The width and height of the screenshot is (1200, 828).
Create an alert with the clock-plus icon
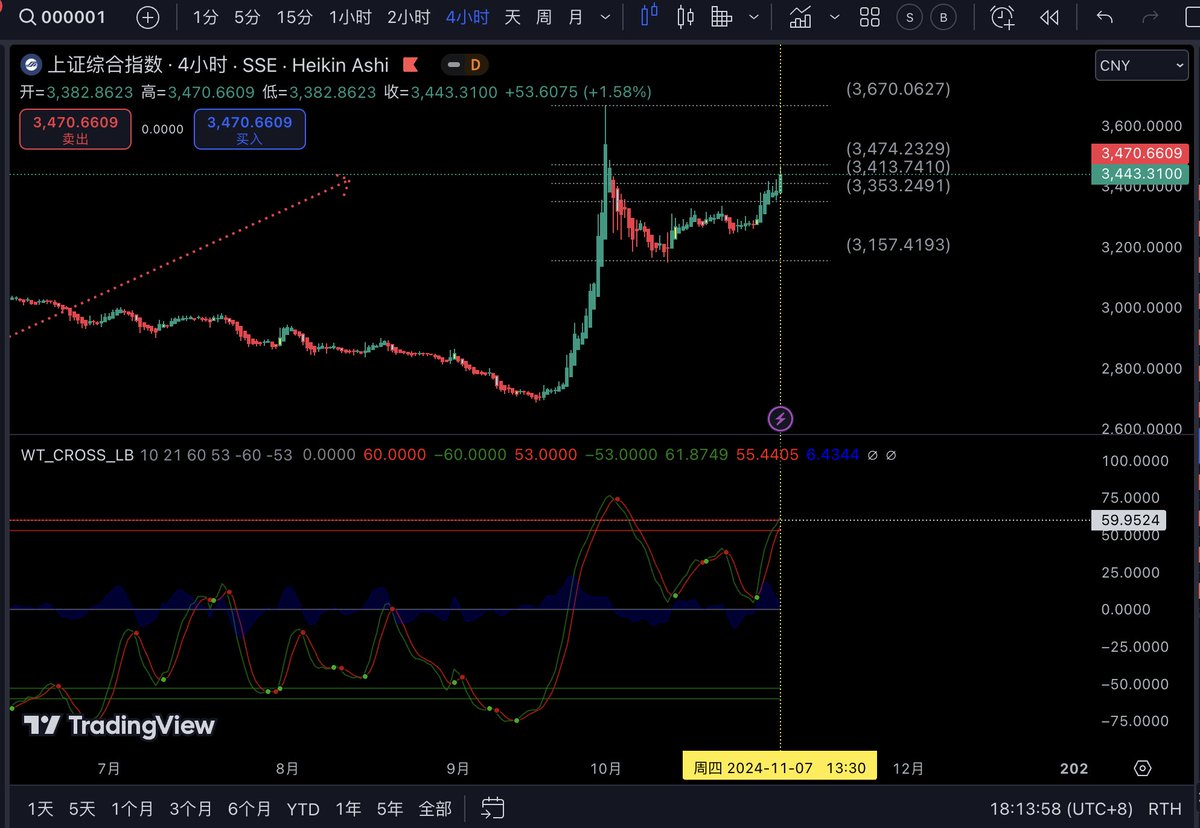click(1001, 16)
